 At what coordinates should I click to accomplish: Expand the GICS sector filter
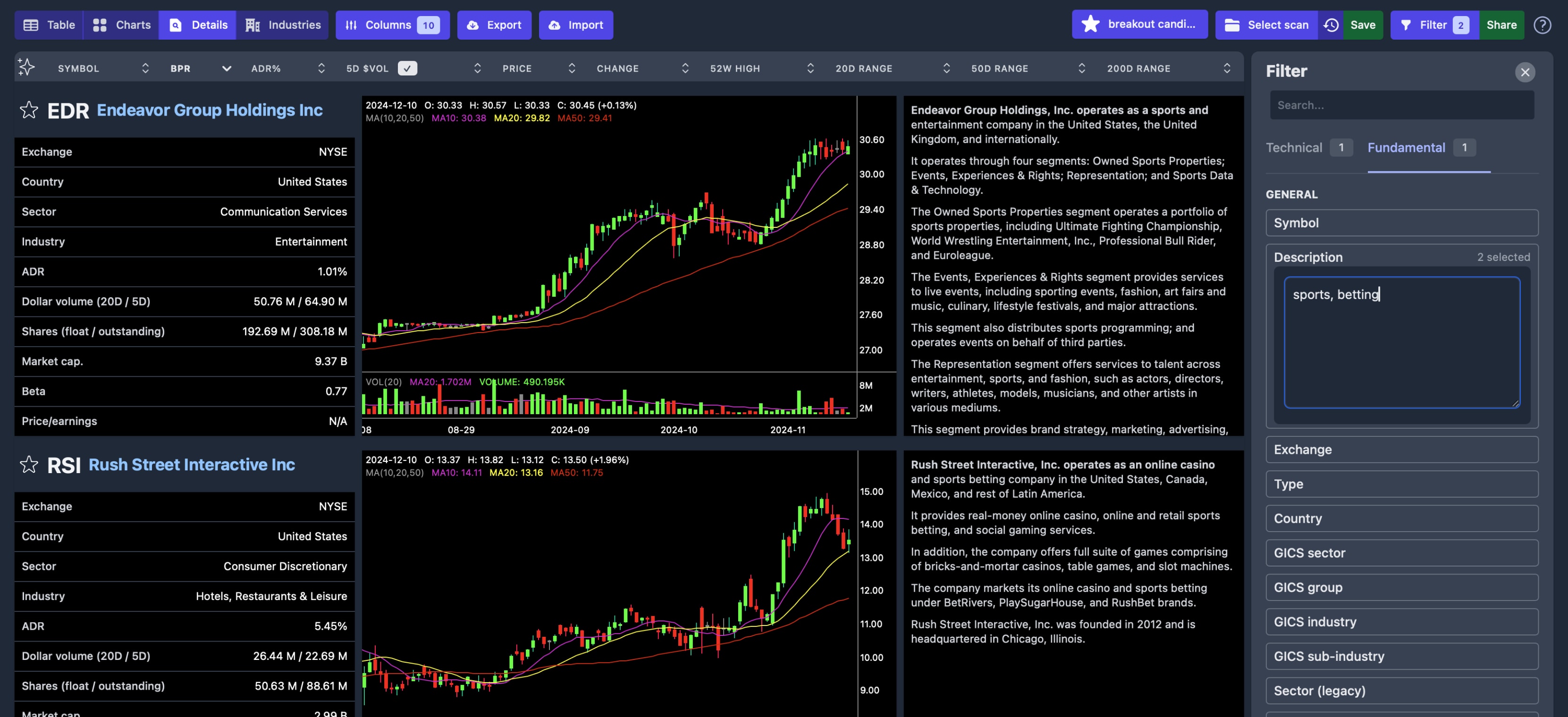coord(1402,553)
